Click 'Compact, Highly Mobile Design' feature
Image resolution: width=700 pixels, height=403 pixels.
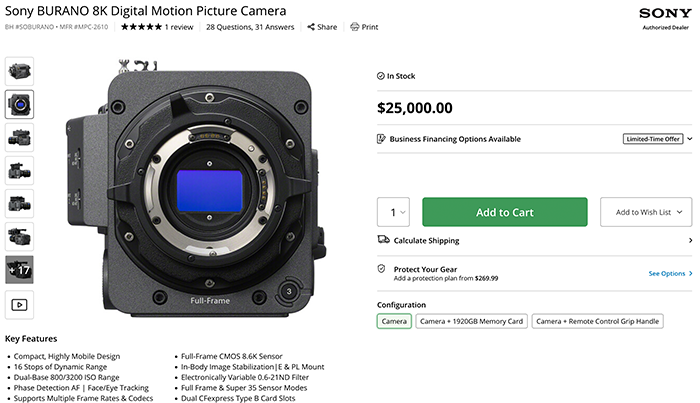click(x=67, y=356)
